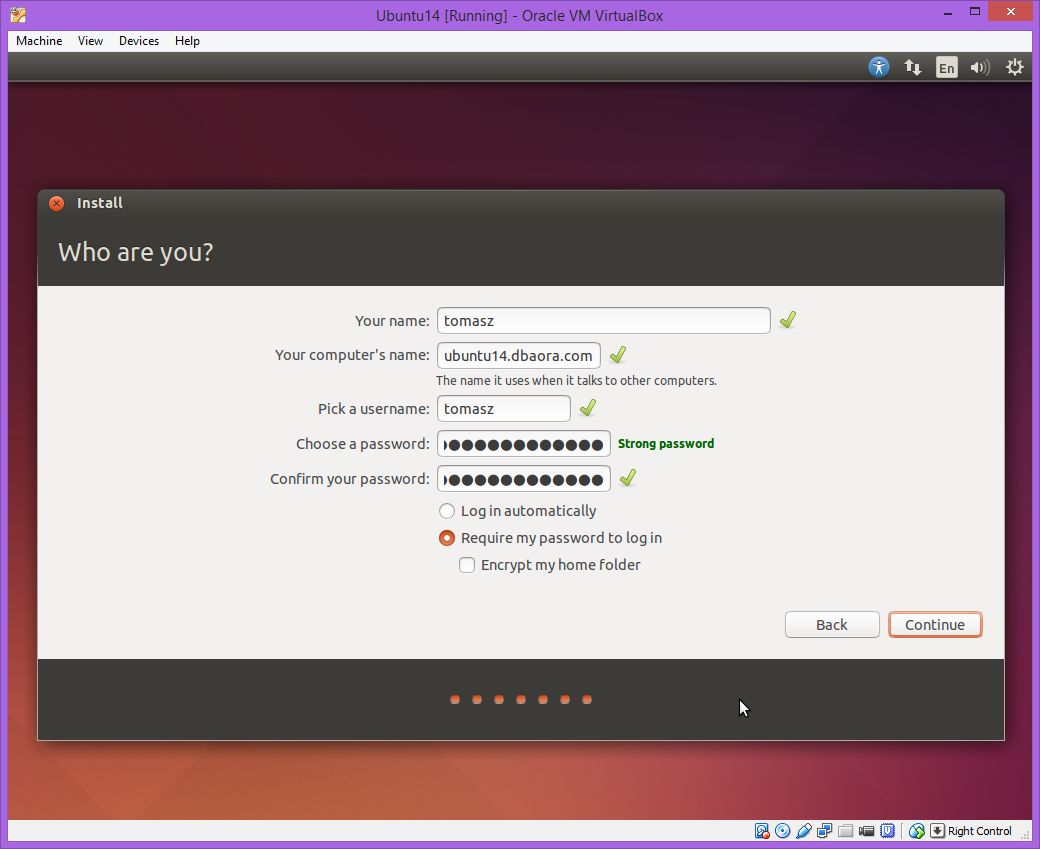Viewport: 1040px width, 849px height.
Task: Click the video capture status icon
Action: coord(866,831)
